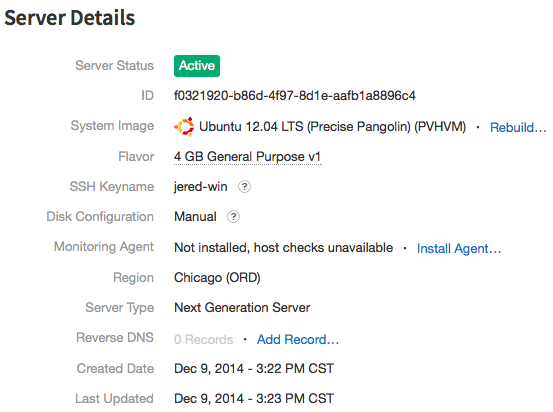Click the Ubuntu logo icon
Viewport: 553px width, 412px height.
pos(184,127)
